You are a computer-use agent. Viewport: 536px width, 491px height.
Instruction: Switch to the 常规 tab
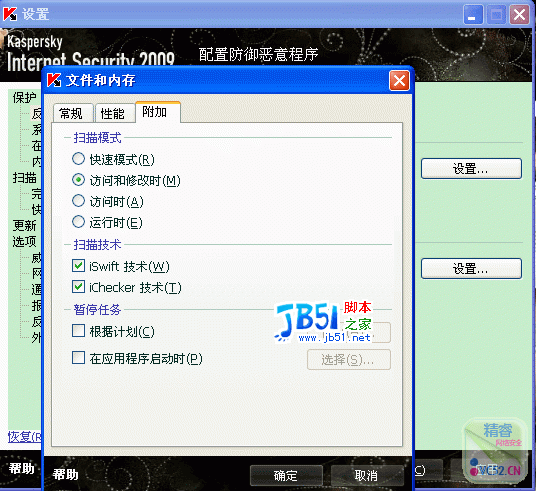[x=73, y=113]
